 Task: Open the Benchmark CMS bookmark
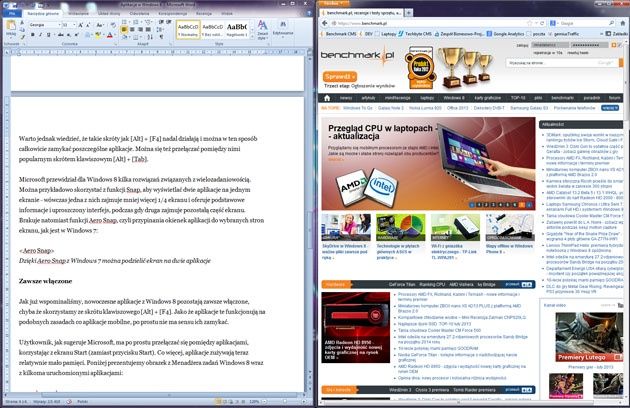coord(338,34)
